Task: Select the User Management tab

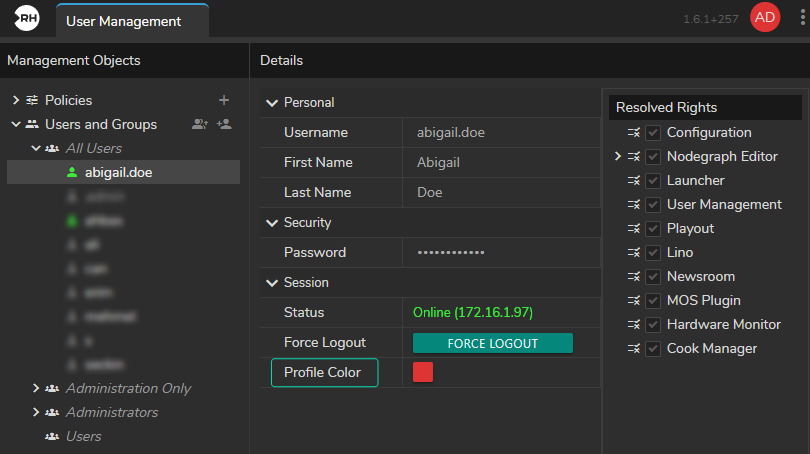Action: pyautogui.click(x=124, y=21)
